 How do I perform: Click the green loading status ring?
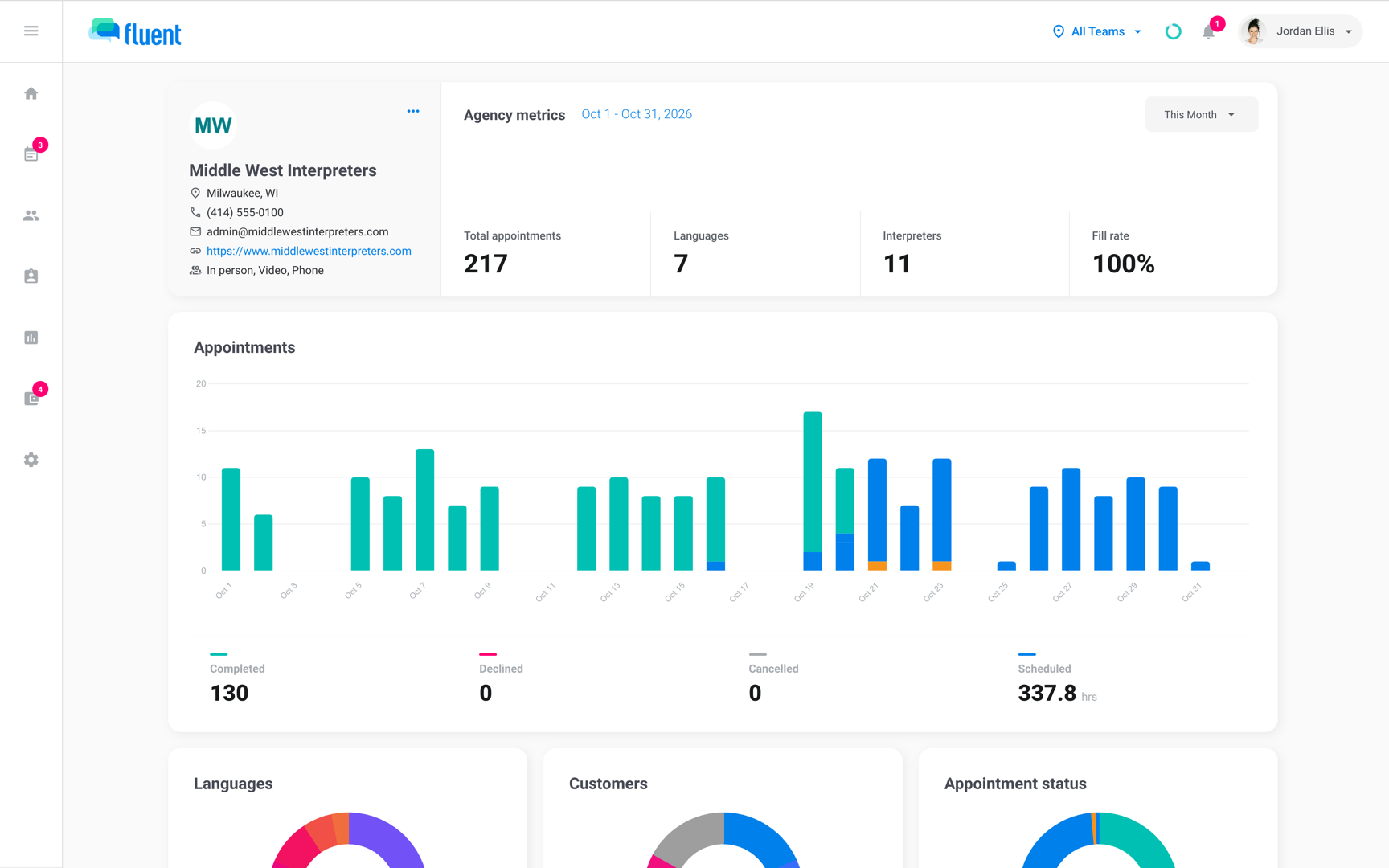pos(1173,31)
